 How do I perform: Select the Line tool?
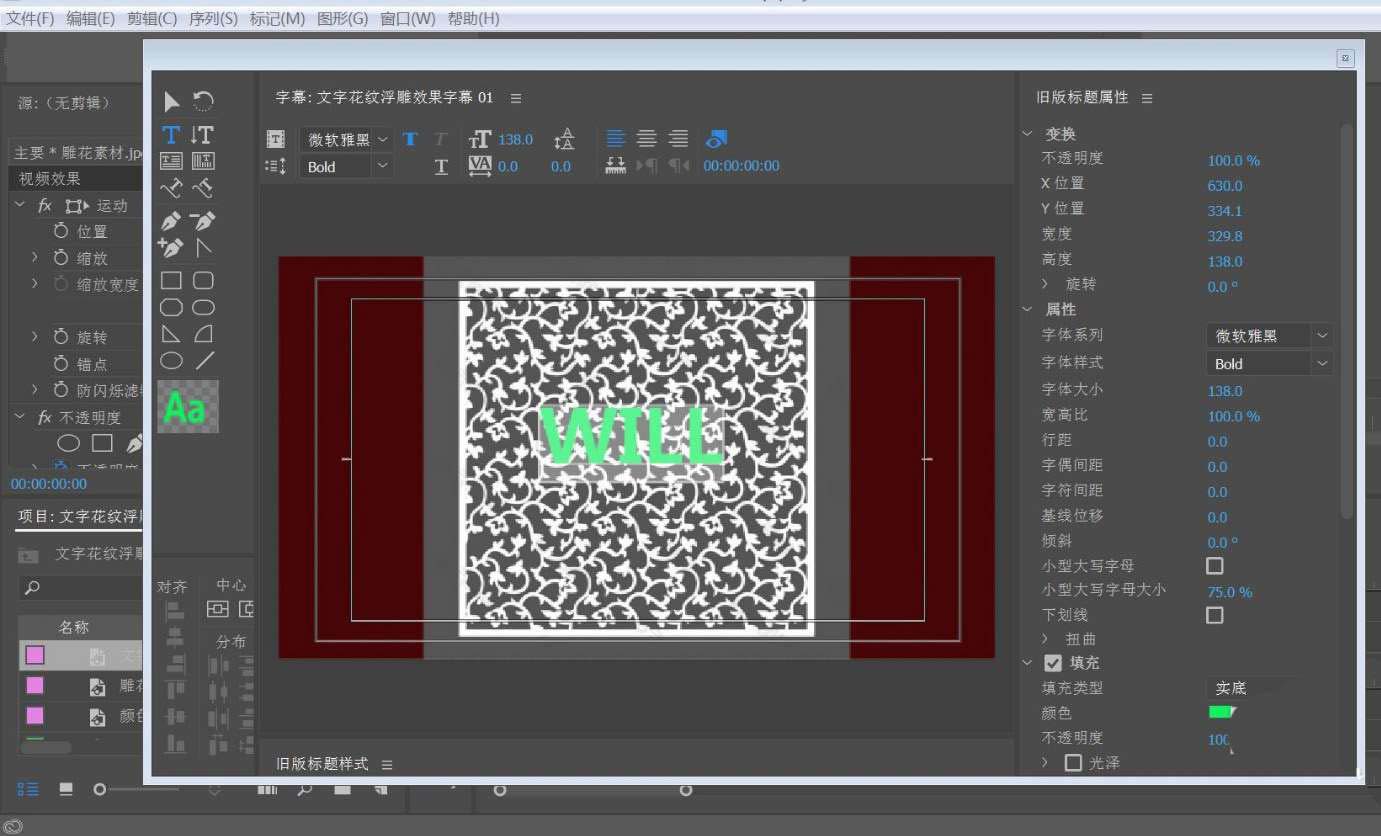tap(204, 361)
